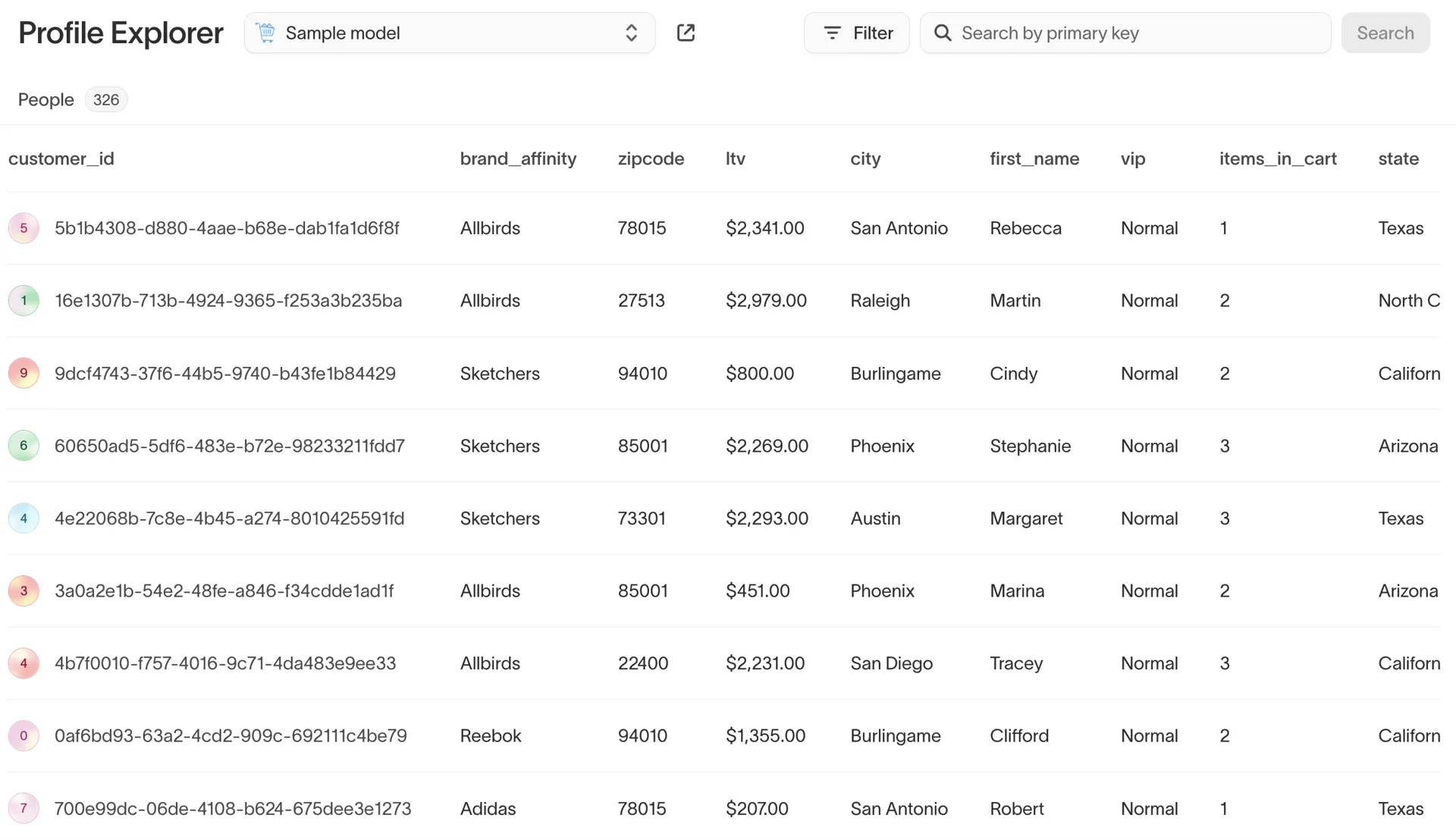Open customer 16e1307b-713b-4924-9365-f253a3b235ba
The width and height of the screenshot is (1456, 840).
[x=228, y=301]
